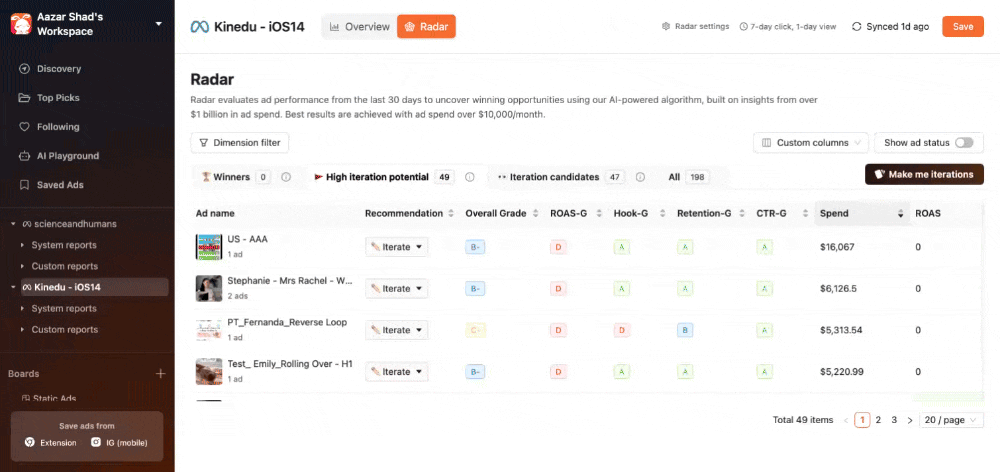The height and width of the screenshot is (472, 1000).
Task: Click Retention-G B badge for PT_Fernanda_Reverse Loop
Action: tap(685, 330)
